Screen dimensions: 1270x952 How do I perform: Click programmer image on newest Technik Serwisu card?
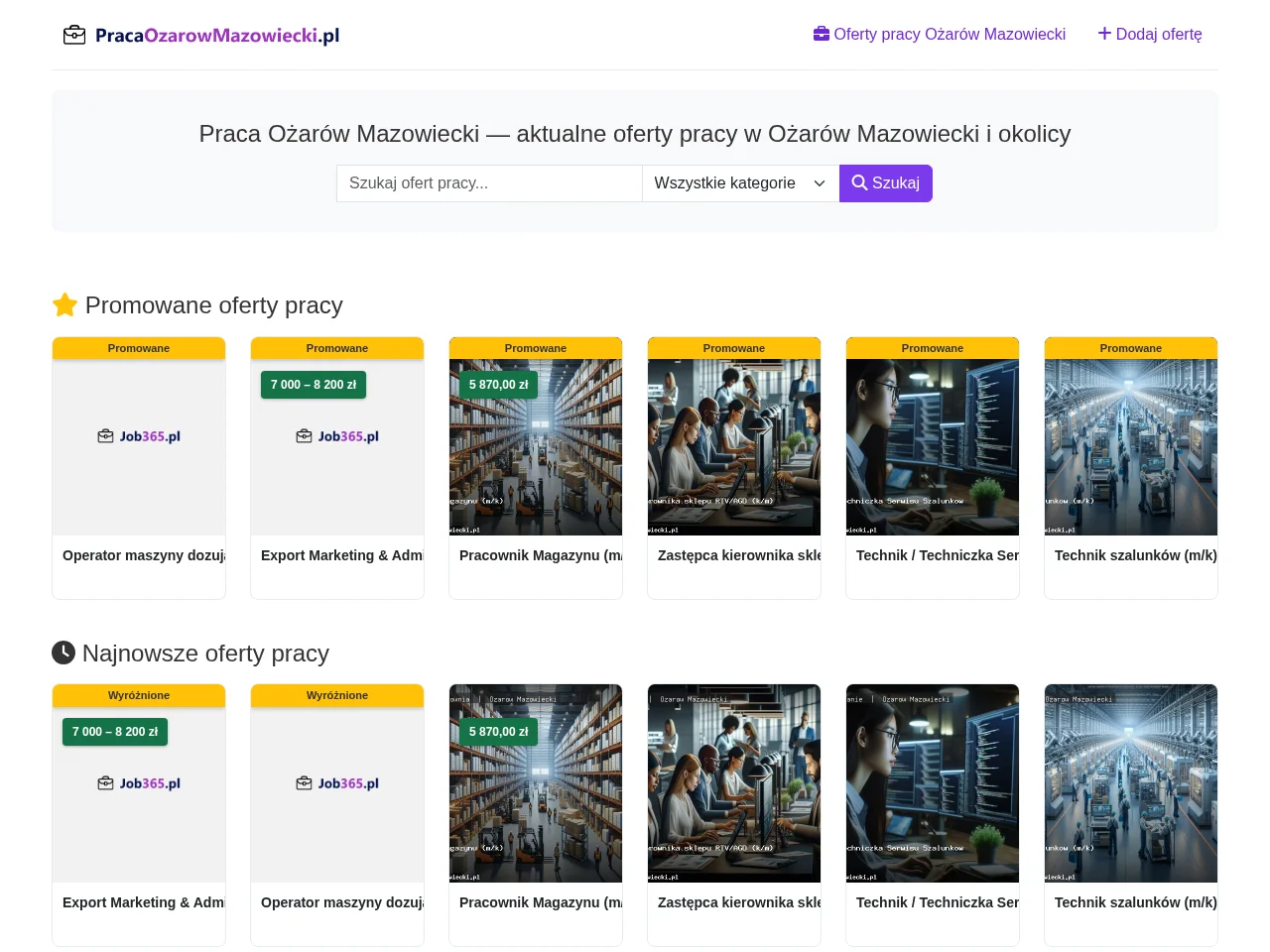[933, 783]
